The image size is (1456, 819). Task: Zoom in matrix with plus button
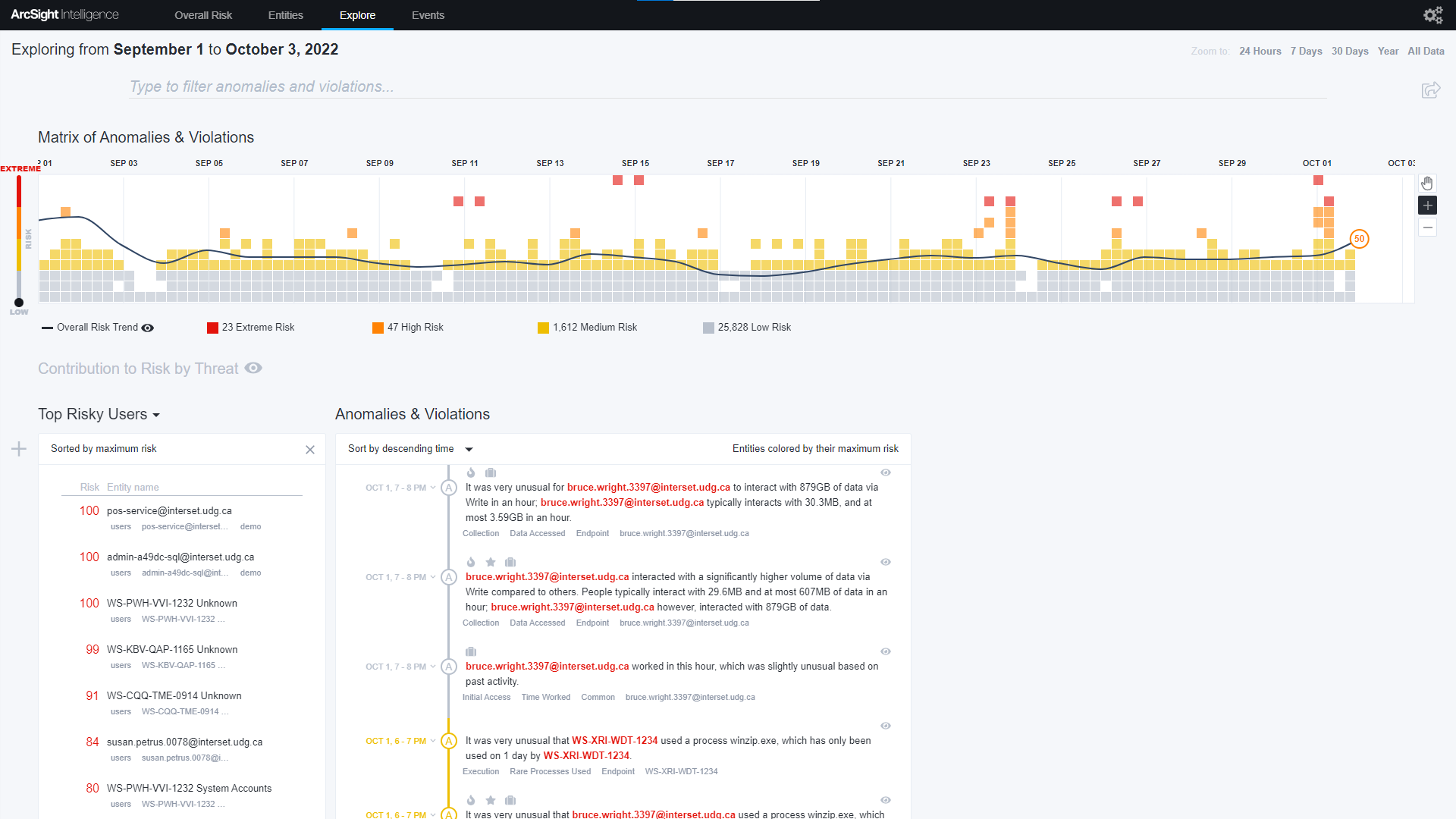pyautogui.click(x=1427, y=206)
